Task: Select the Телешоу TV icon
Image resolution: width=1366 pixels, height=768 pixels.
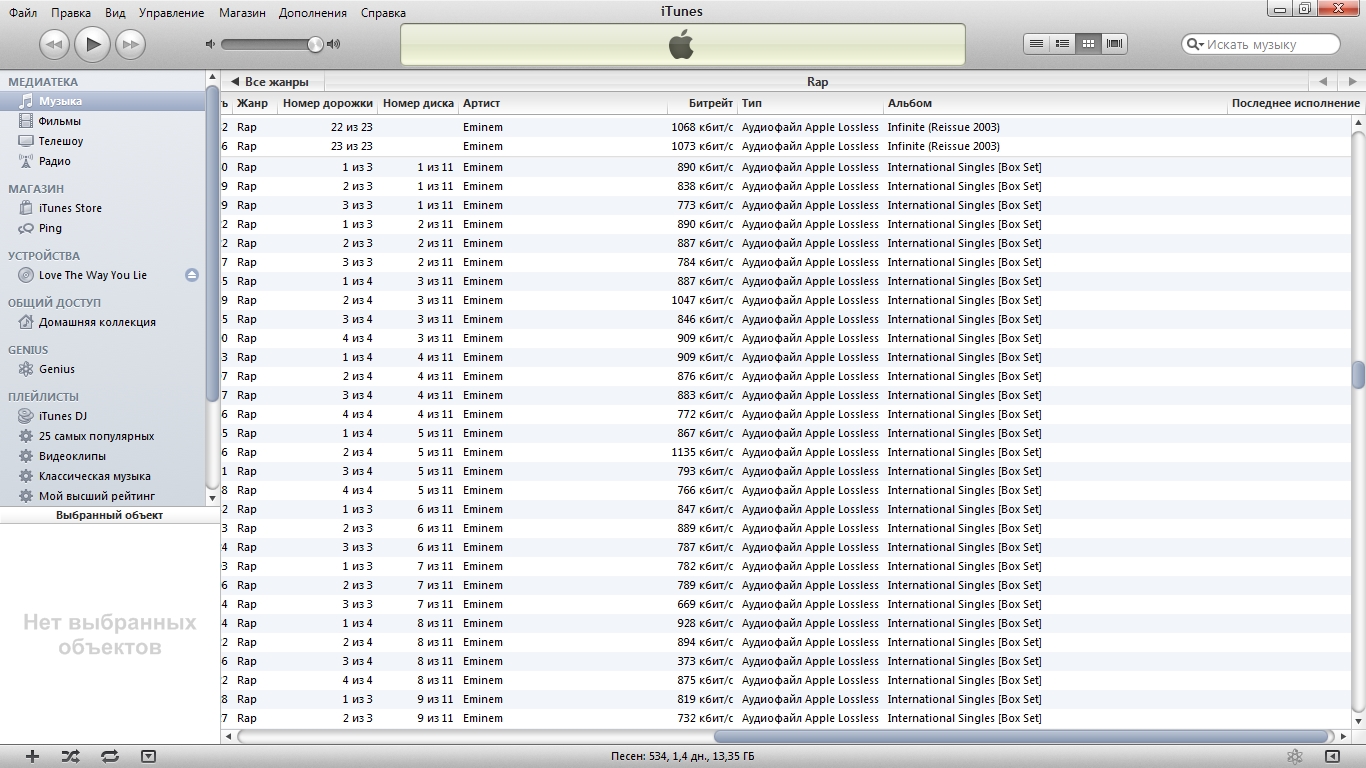Action: click(26, 141)
